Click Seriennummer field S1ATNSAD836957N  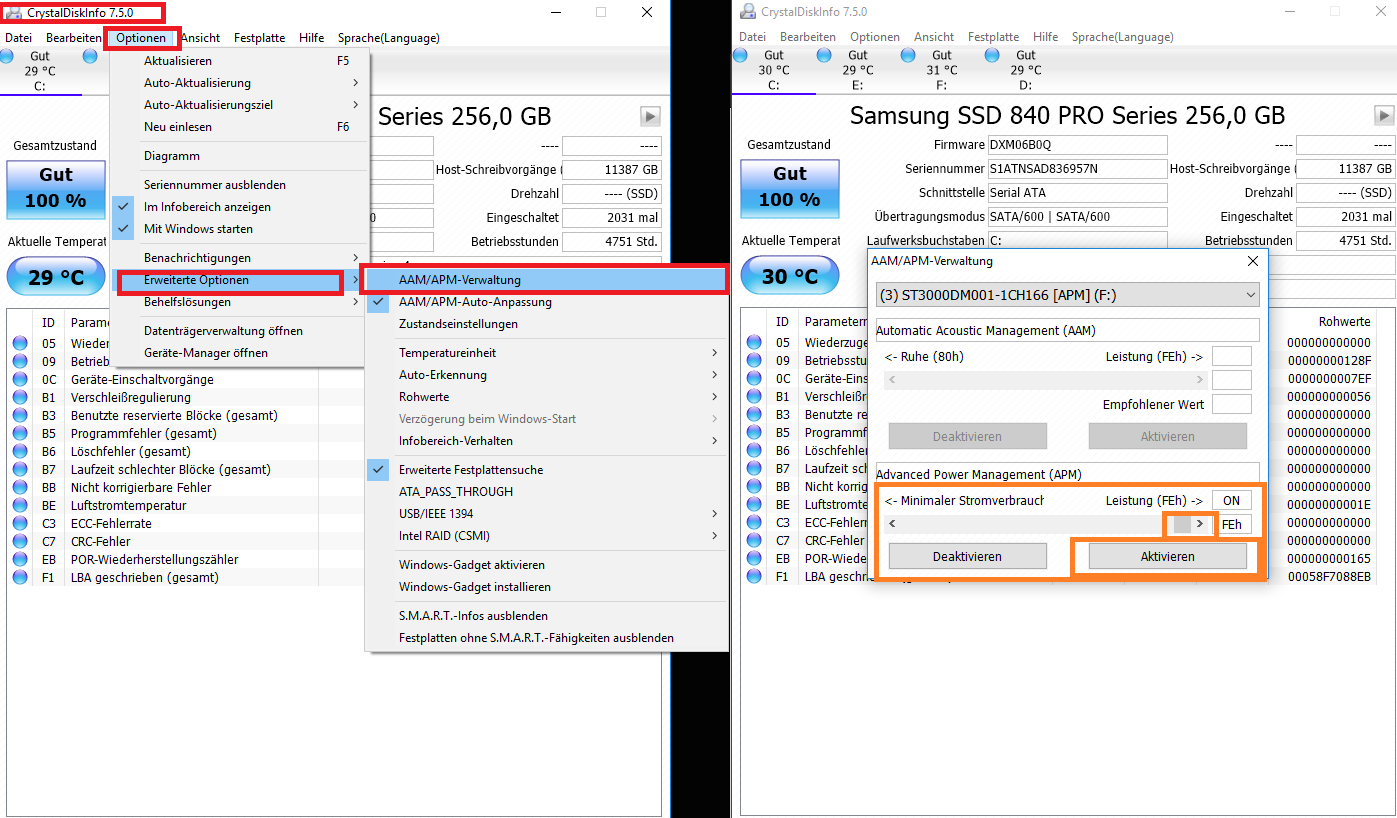1077,168
